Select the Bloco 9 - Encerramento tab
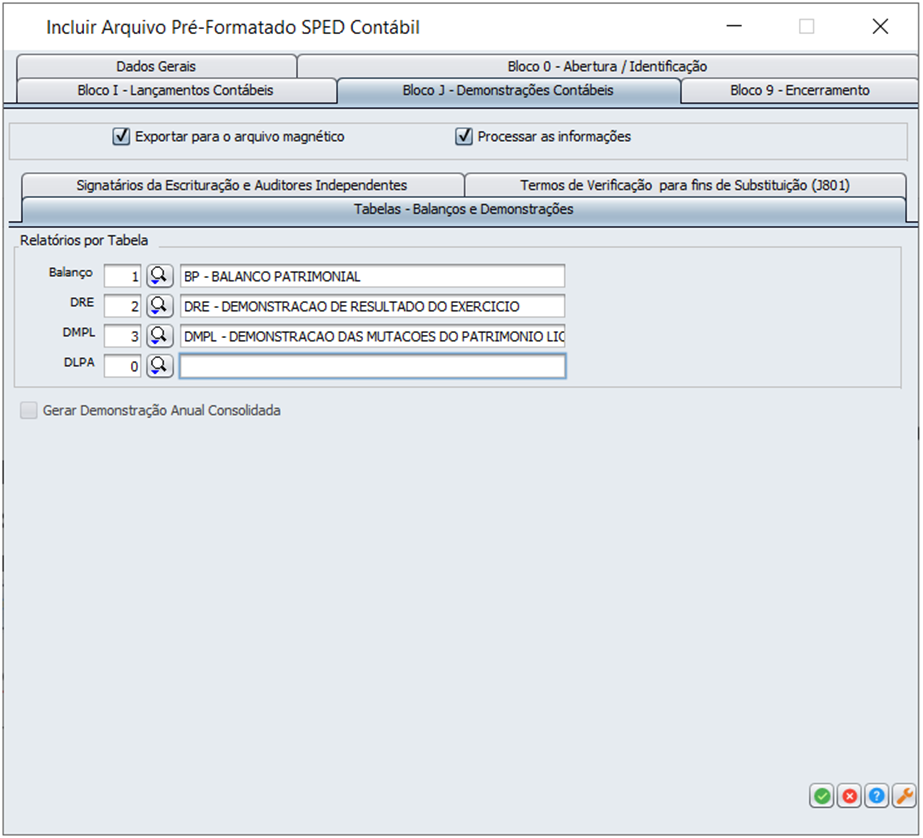Image resolution: width=923 pixels, height=838 pixels. (799, 90)
